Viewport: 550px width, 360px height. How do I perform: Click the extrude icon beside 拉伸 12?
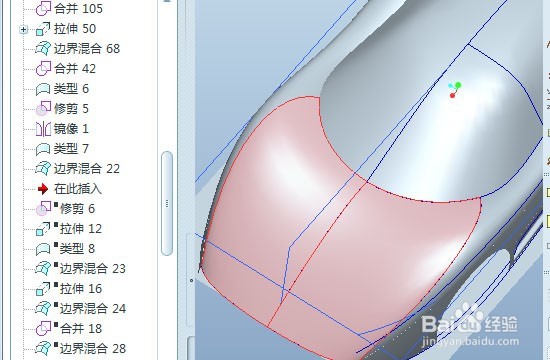coord(43,229)
